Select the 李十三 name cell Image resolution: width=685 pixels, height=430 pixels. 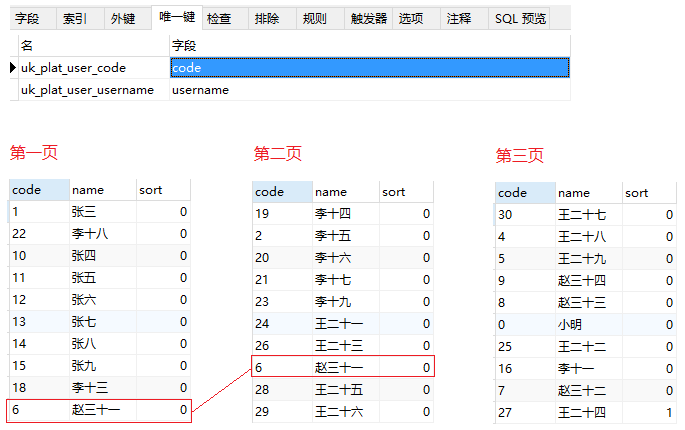coord(103,388)
